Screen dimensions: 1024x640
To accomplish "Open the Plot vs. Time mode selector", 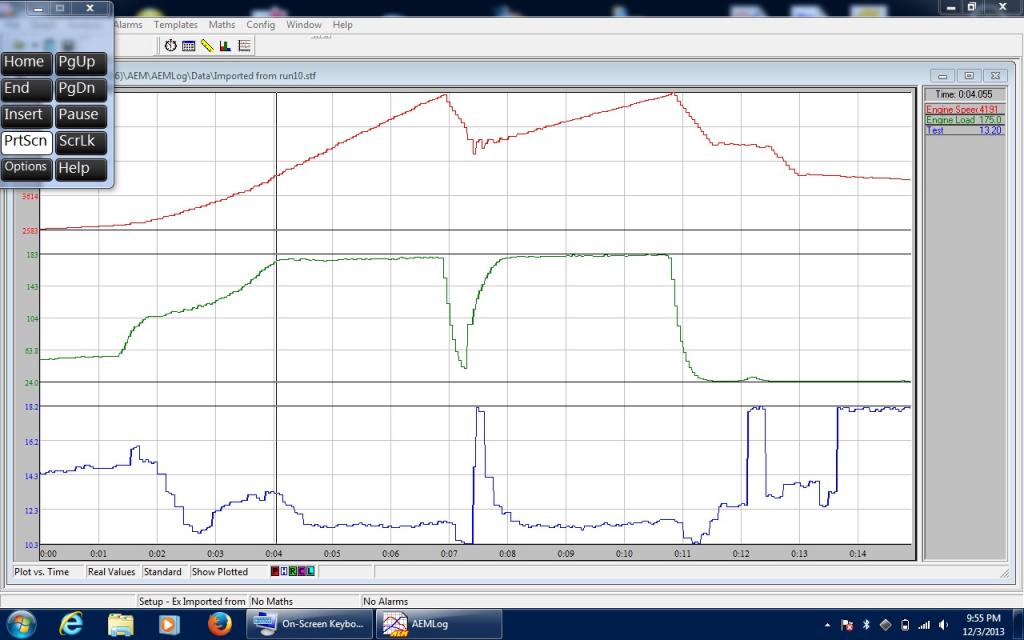I will coord(42,572).
